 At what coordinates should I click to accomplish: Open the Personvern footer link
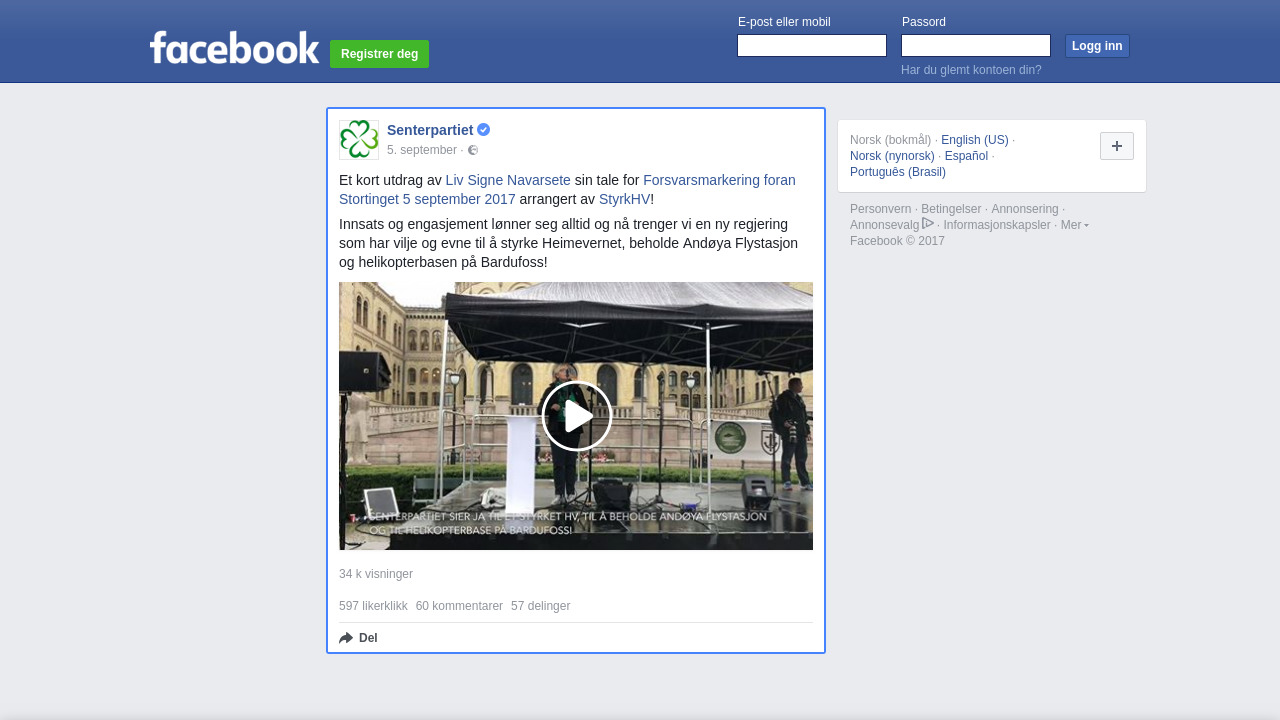click(880, 209)
